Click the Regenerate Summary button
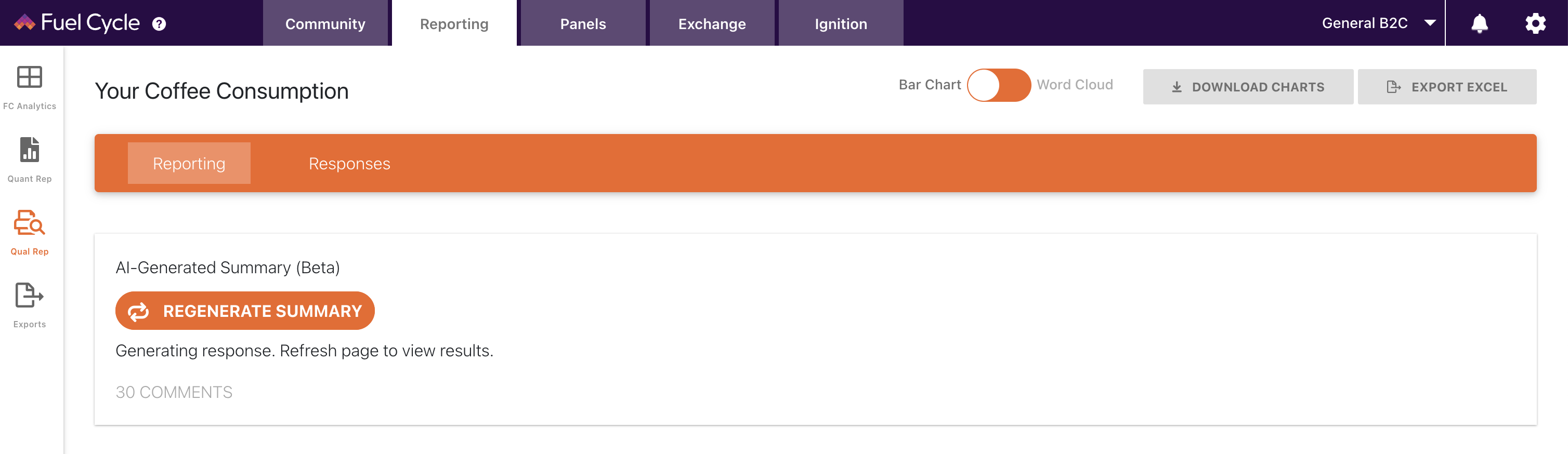 [245, 311]
